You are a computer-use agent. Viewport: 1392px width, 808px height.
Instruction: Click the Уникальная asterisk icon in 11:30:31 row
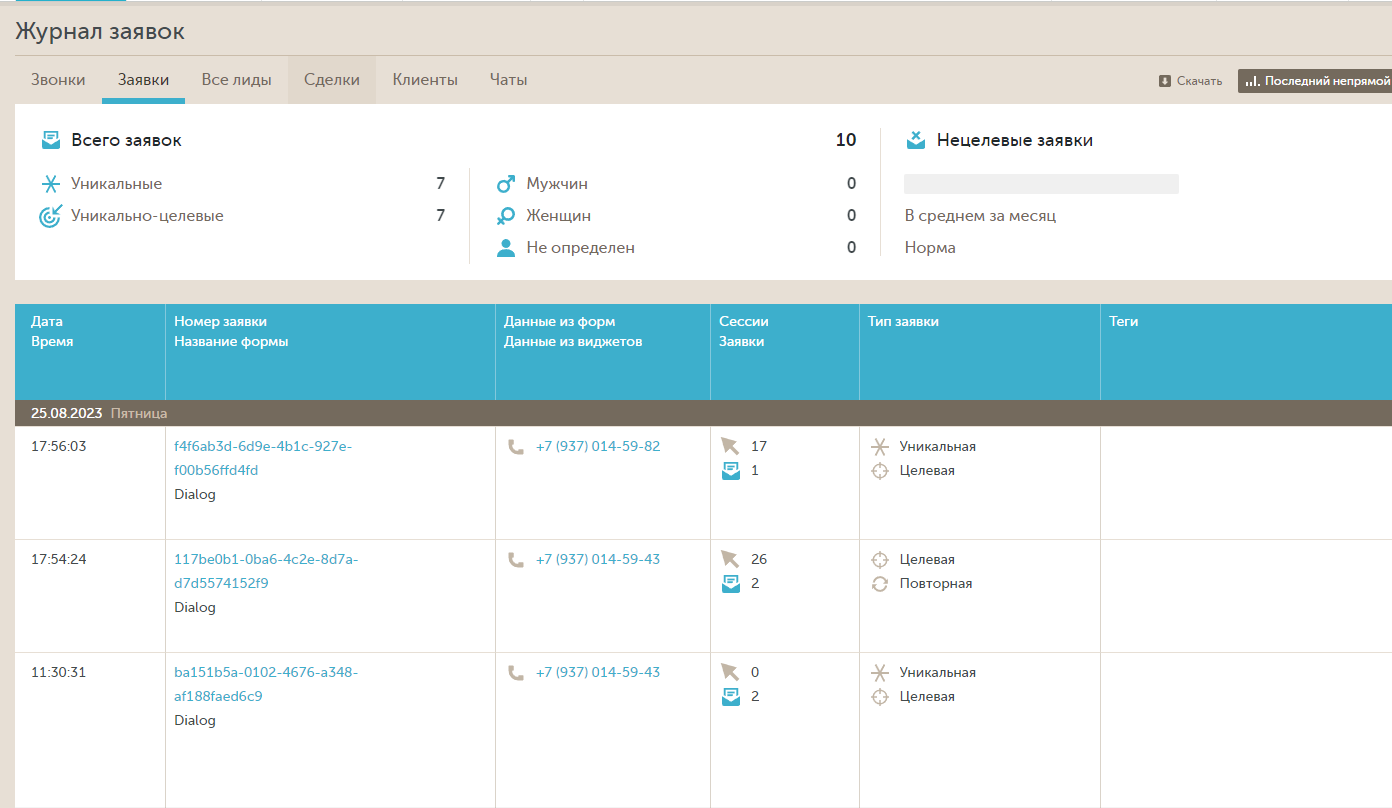pos(880,673)
